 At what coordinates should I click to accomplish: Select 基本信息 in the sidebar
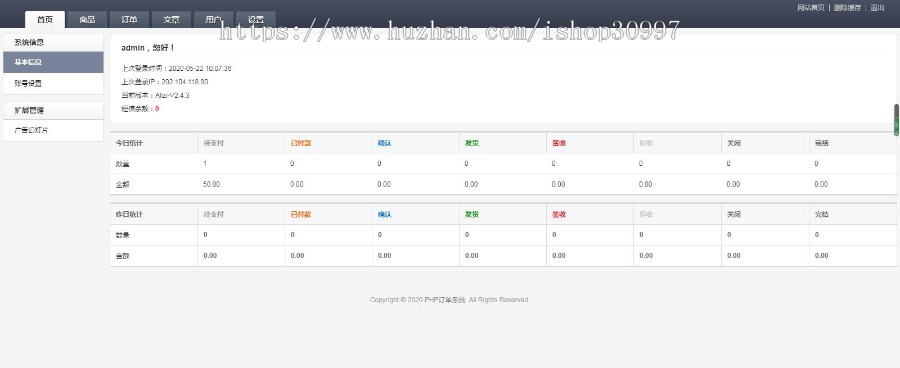click(x=53, y=63)
